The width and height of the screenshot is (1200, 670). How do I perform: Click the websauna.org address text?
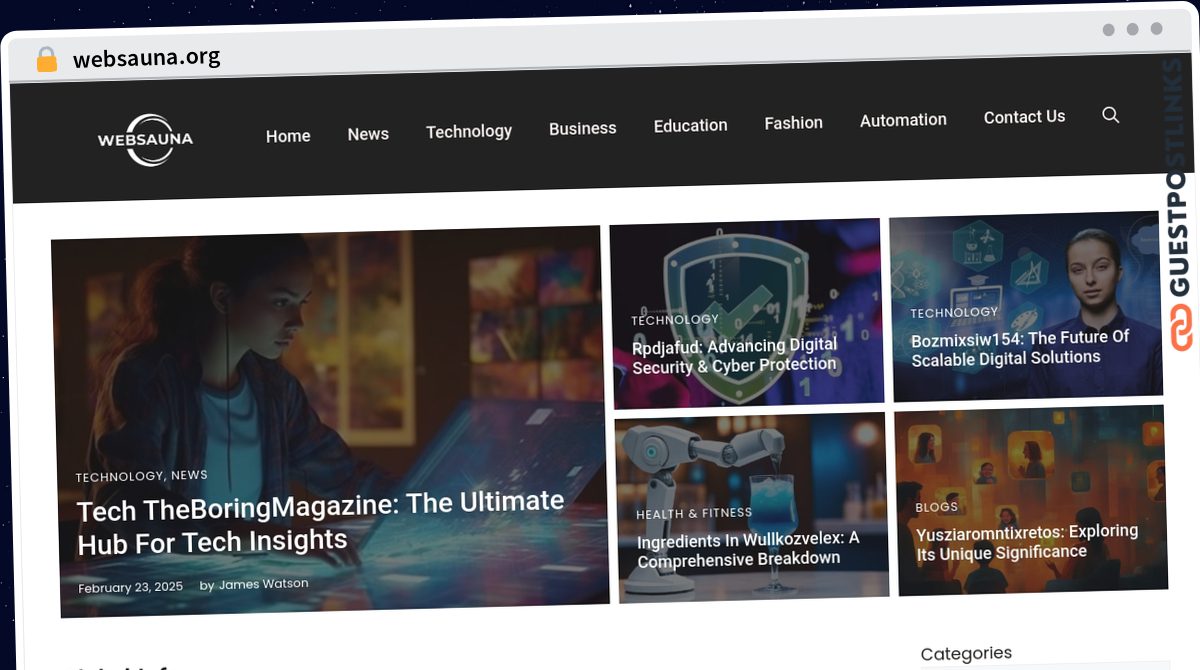point(146,58)
